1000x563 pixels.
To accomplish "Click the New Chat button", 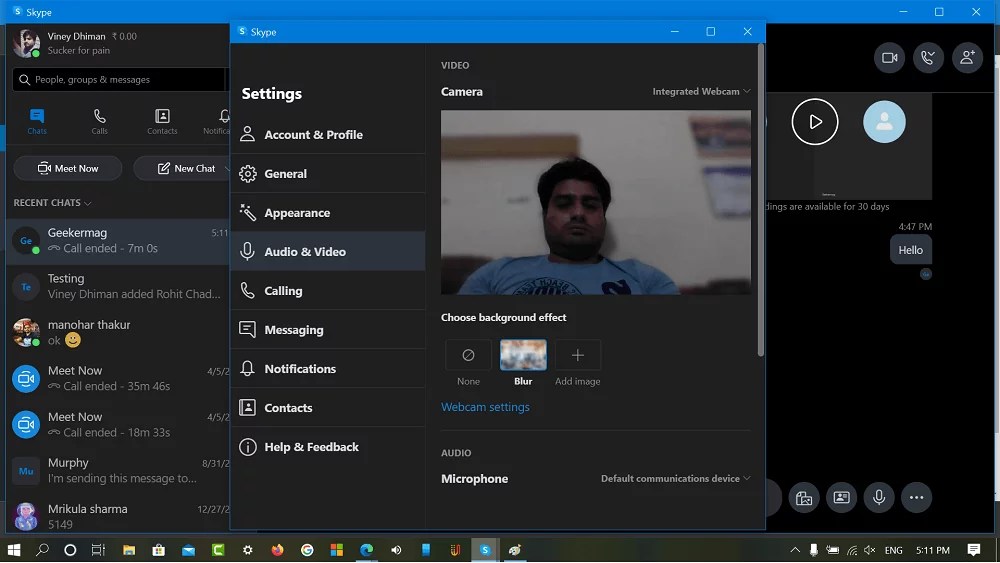I will [x=186, y=168].
